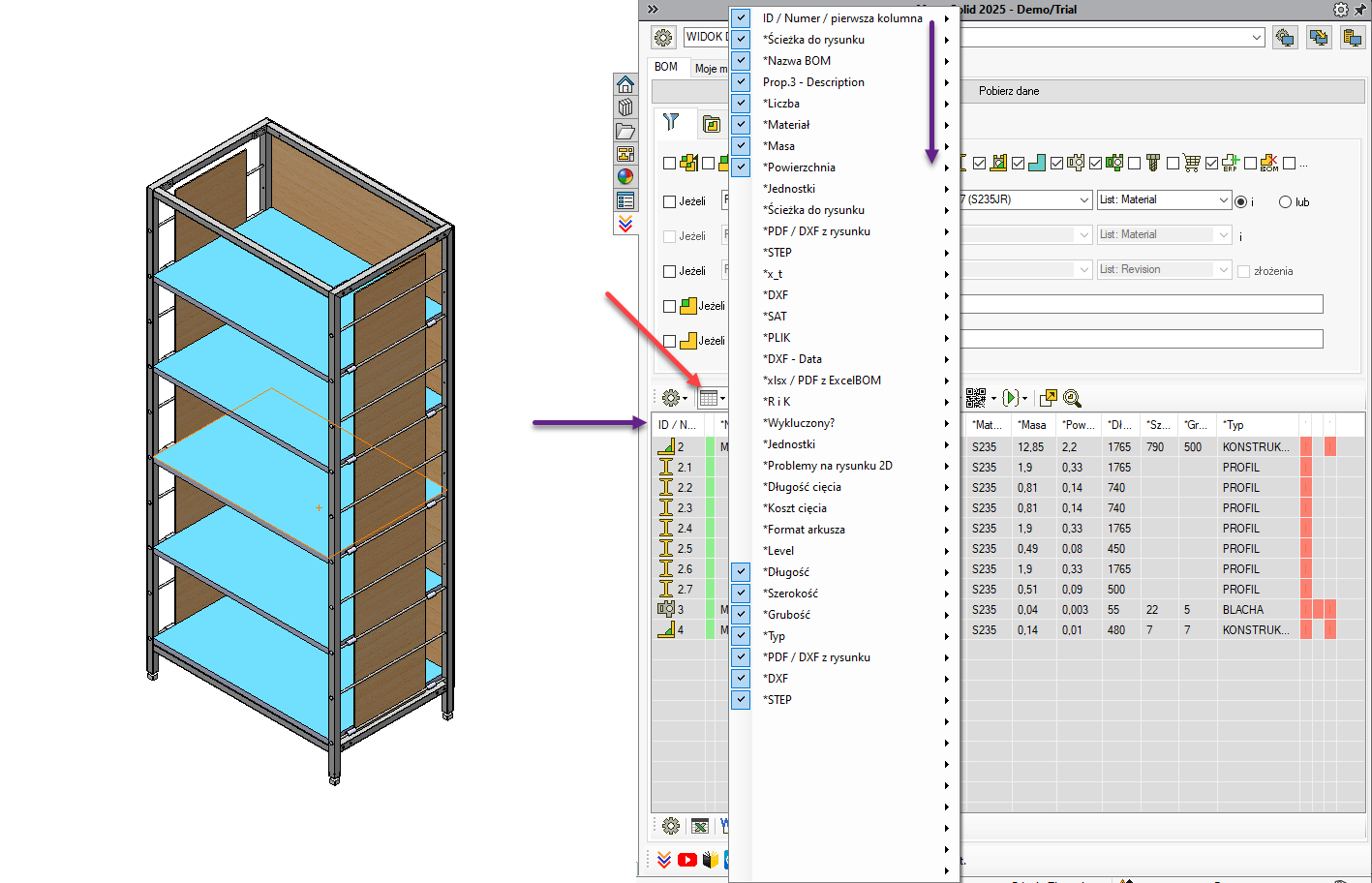Click the double chevron add-in tab icon

[x=625, y=224]
